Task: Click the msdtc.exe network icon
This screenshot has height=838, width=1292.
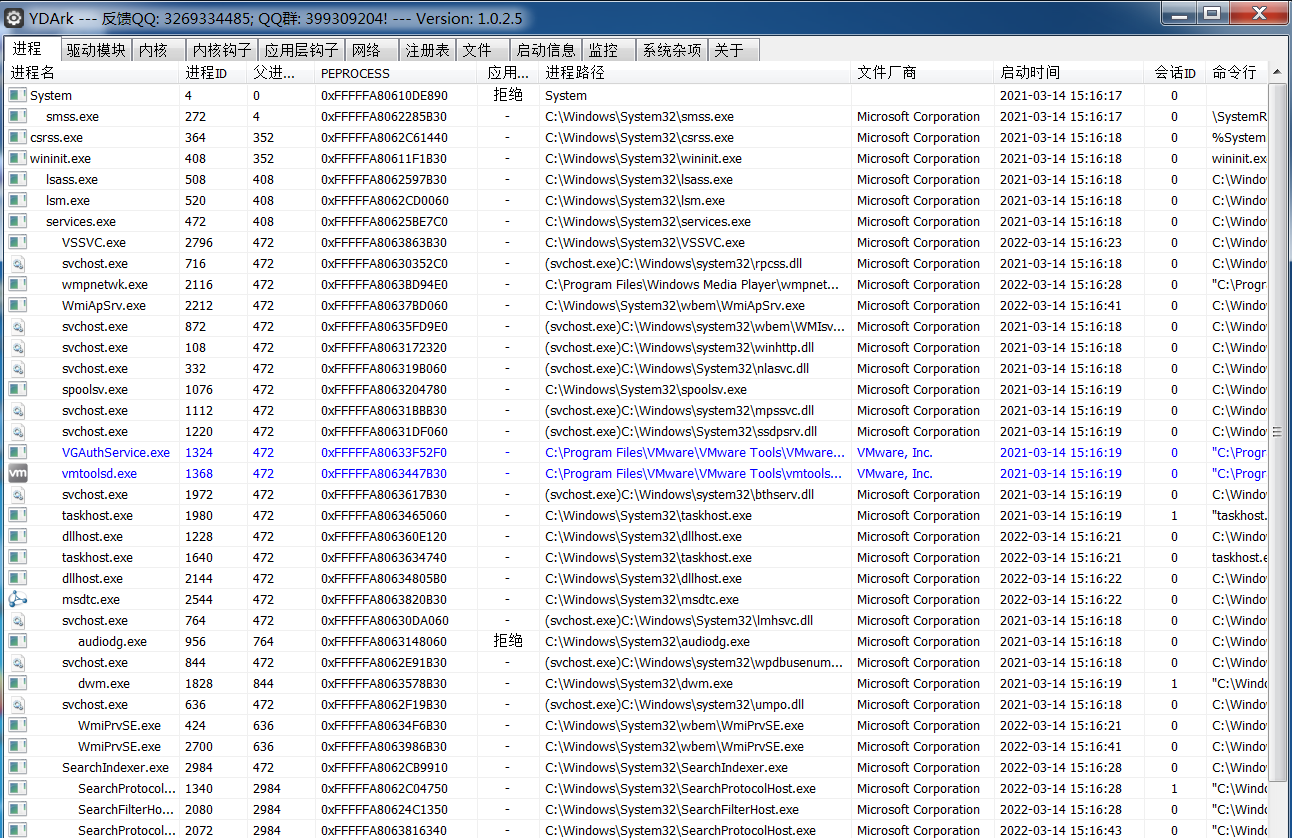Action: point(17,600)
